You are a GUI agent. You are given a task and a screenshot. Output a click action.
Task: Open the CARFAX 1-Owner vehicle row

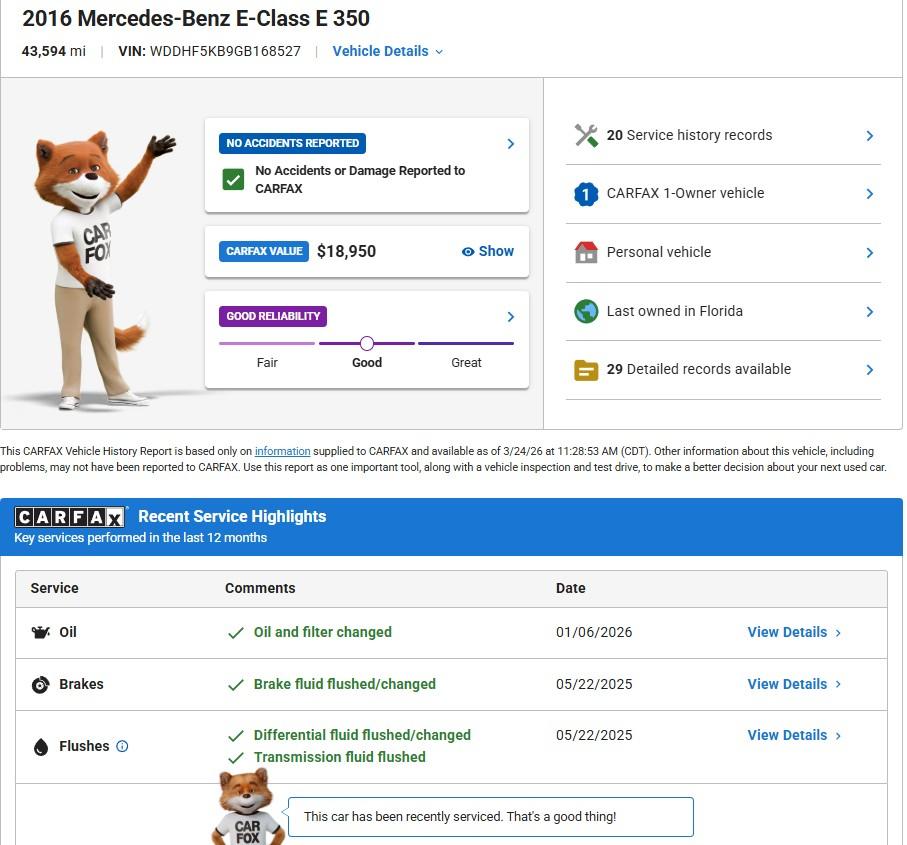723,194
